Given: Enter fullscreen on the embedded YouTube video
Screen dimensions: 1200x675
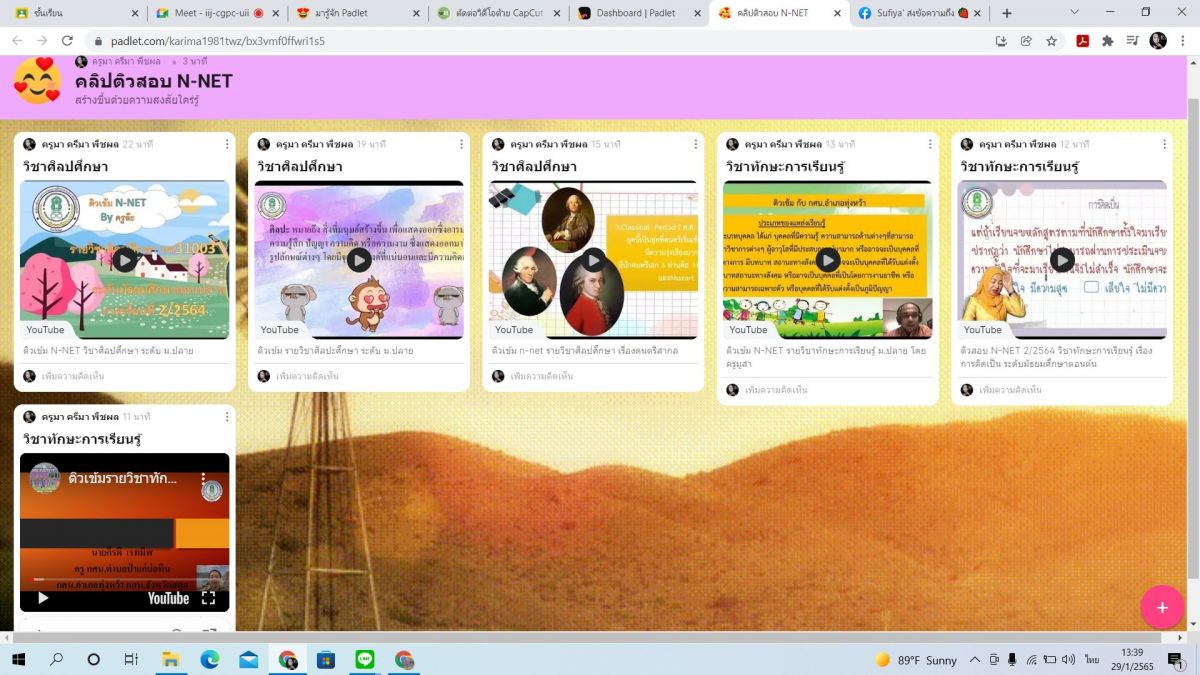Looking at the screenshot, I should coord(208,598).
